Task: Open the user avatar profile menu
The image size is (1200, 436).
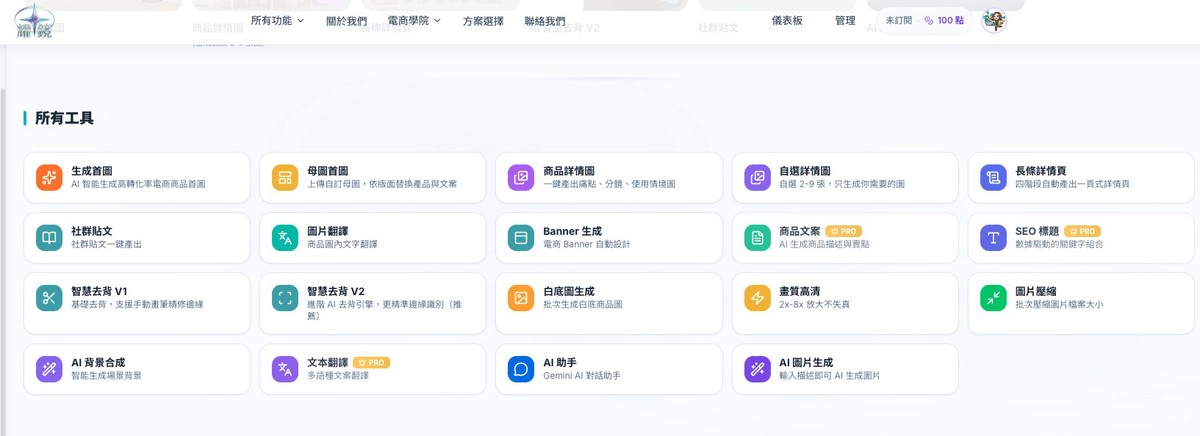Action: click(994, 20)
